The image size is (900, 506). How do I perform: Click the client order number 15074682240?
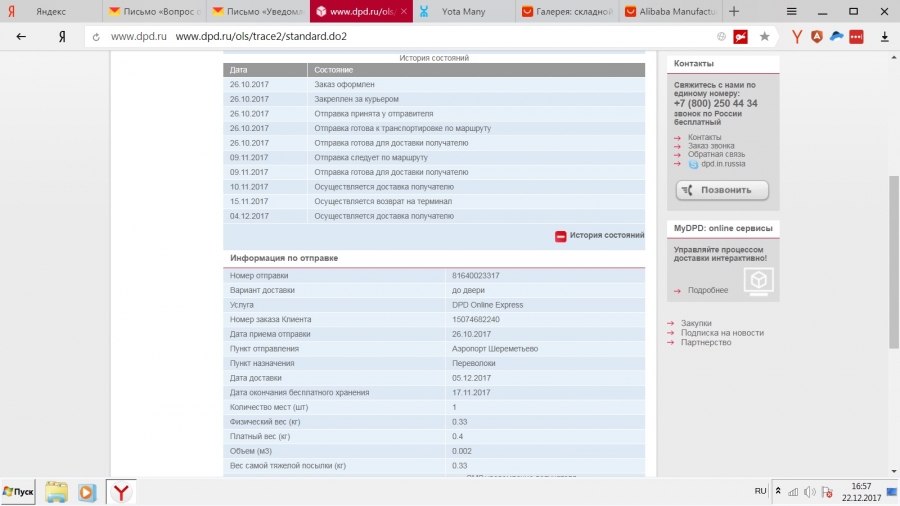point(475,320)
